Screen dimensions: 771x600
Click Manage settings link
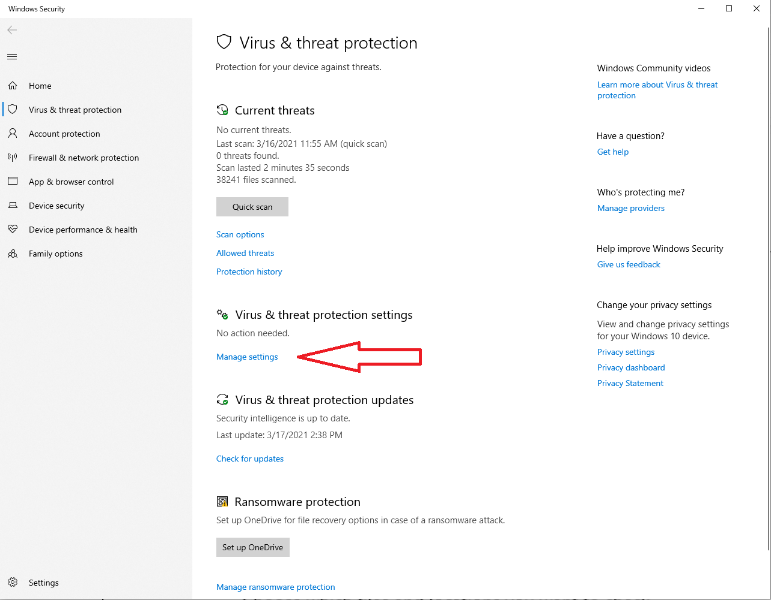(247, 357)
